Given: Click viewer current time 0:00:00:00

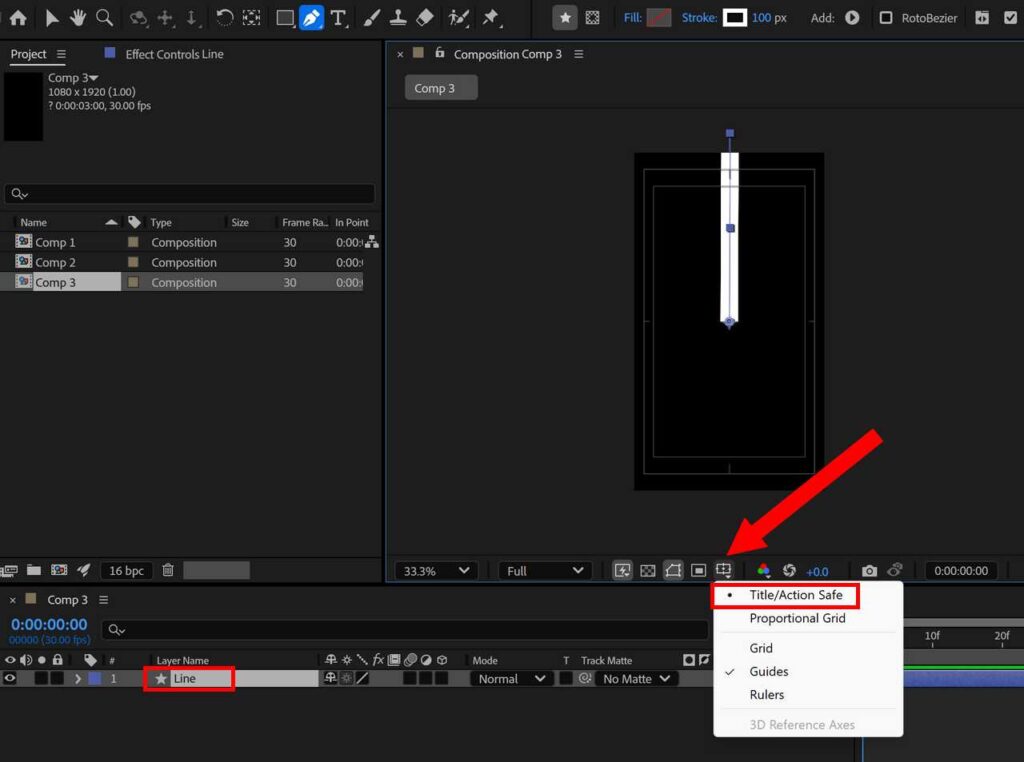Looking at the screenshot, I should click(x=961, y=571).
